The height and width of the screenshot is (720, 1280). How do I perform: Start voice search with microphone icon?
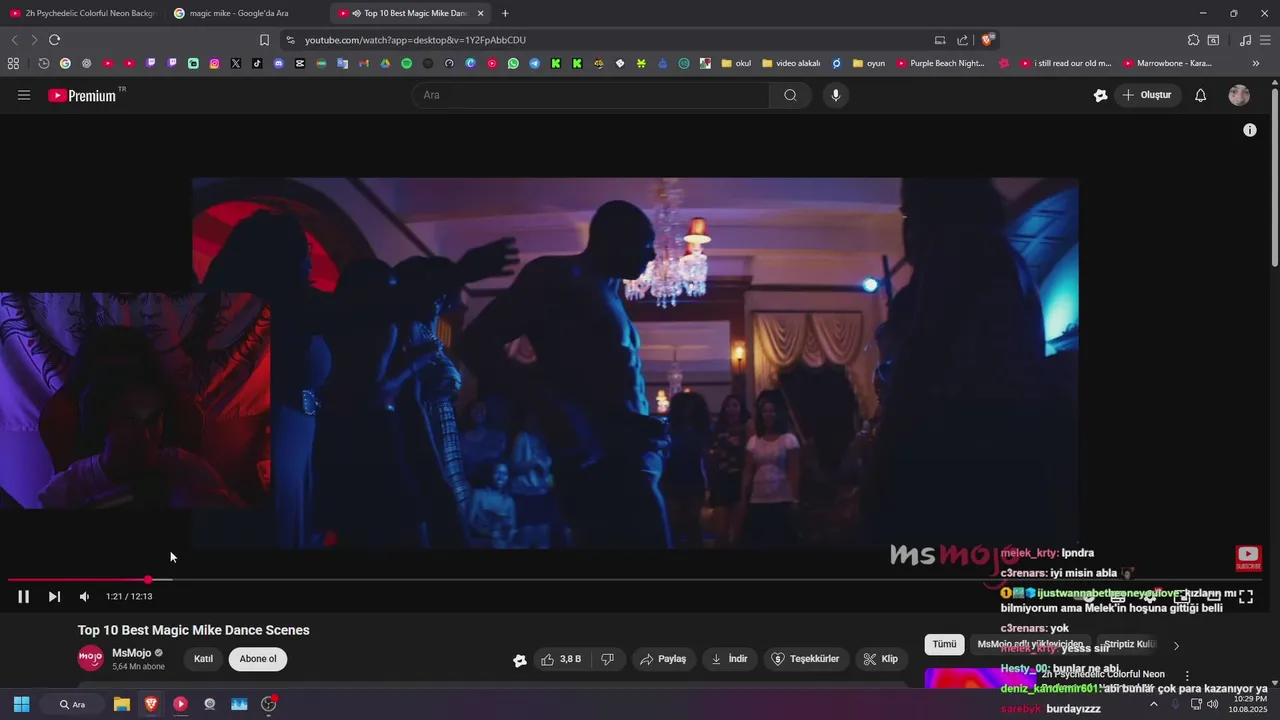pos(836,95)
